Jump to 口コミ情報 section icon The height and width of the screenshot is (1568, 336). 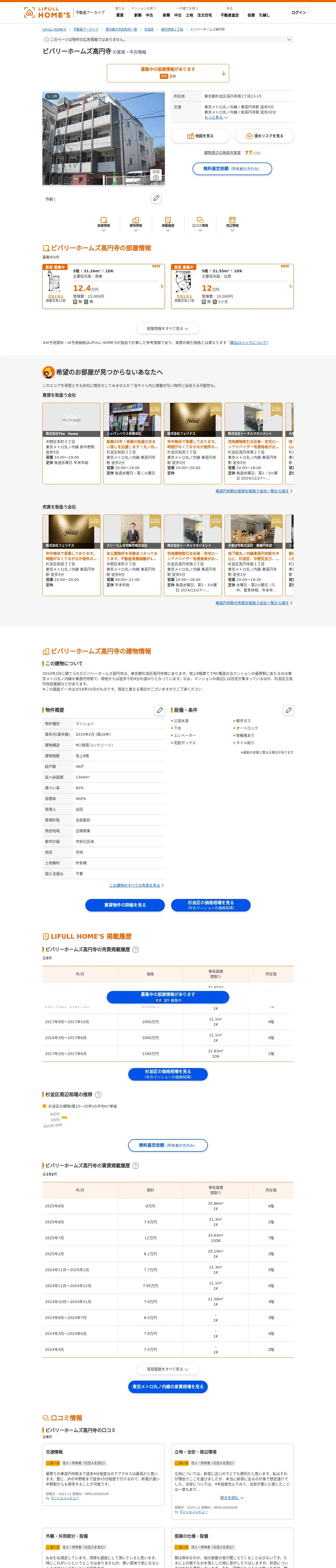pyautogui.click(x=200, y=223)
